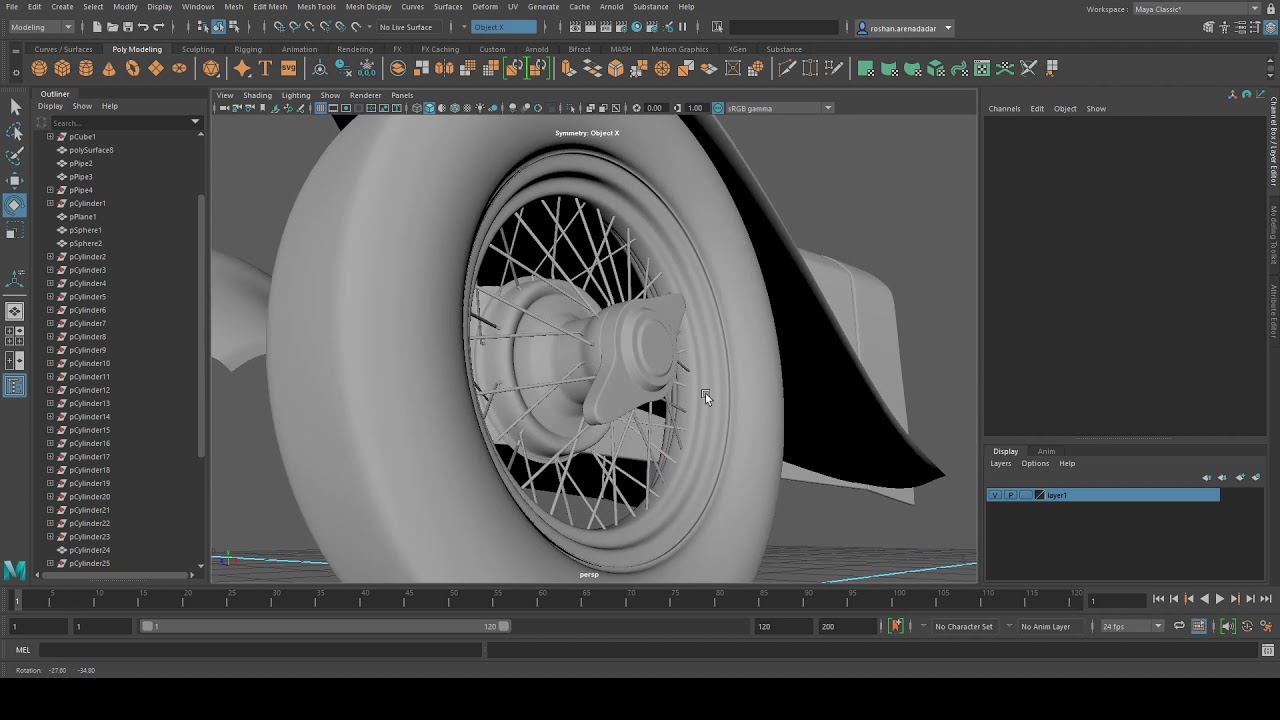Select pSphere1 in the Outliner
The height and width of the screenshot is (720, 1280).
point(85,230)
